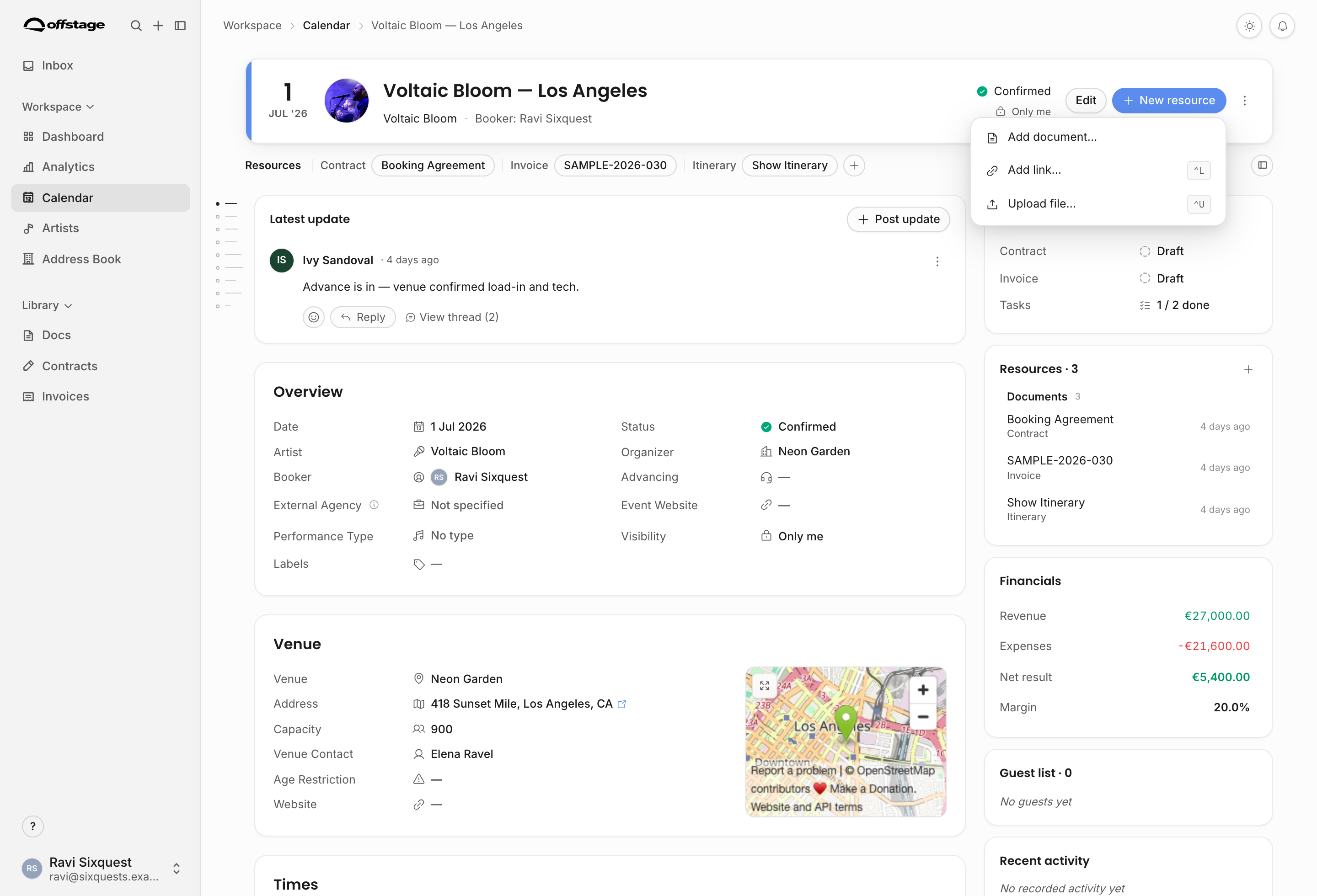Open Inbox in the sidebar
The width and height of the screenshot is (1317, 896).
click(100, 65)
